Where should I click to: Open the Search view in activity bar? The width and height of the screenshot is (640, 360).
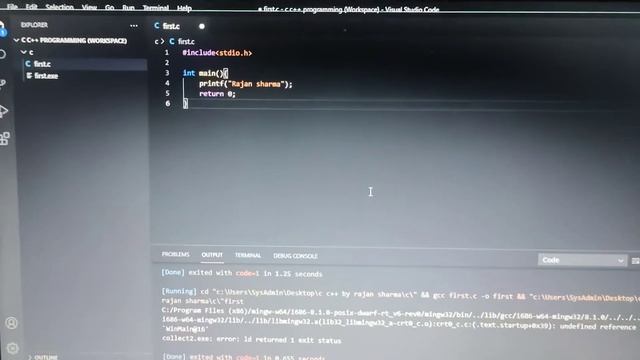tap(3, 54)
